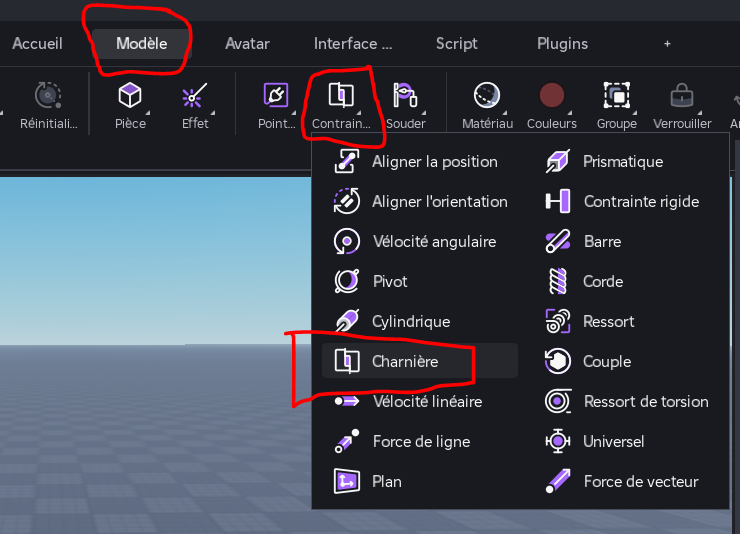Click the Réinitialiser reset icon
The image size is (740, 534).
47,96
